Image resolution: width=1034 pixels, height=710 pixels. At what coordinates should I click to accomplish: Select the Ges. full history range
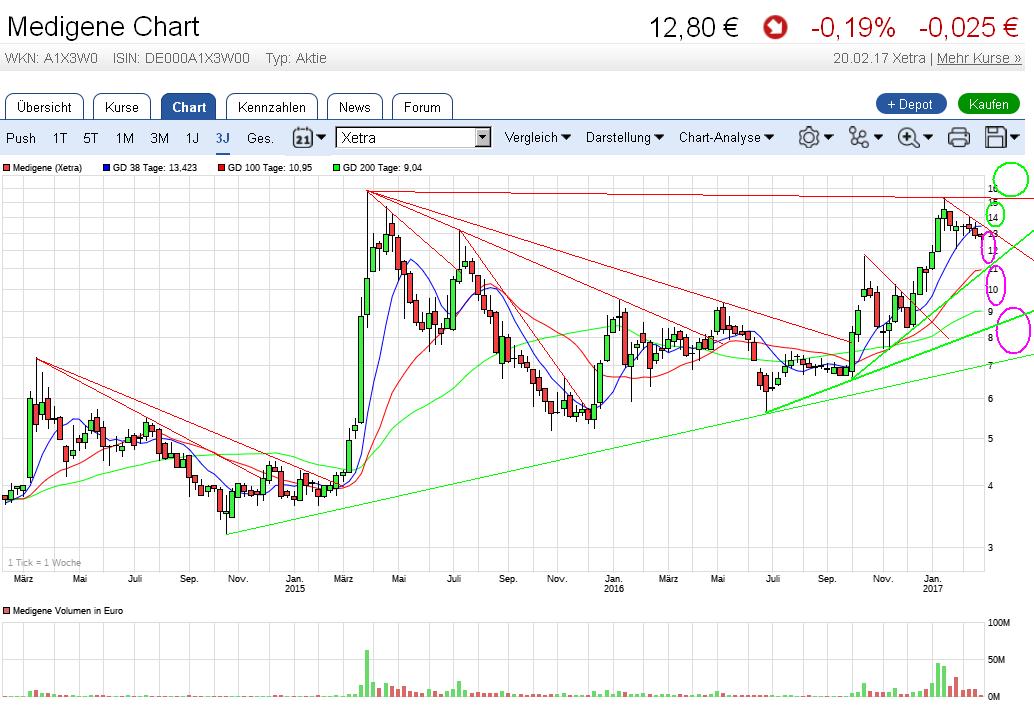click(x=260, y=138)
